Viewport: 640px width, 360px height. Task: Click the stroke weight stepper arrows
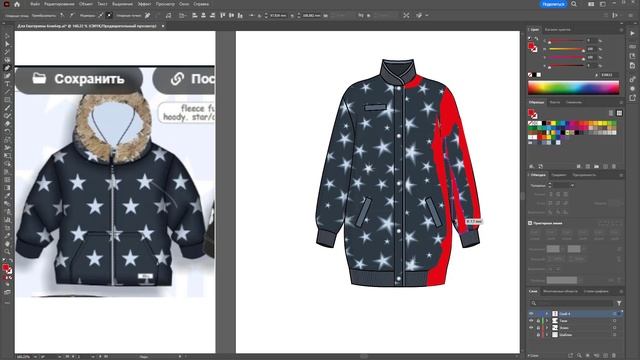550,185
